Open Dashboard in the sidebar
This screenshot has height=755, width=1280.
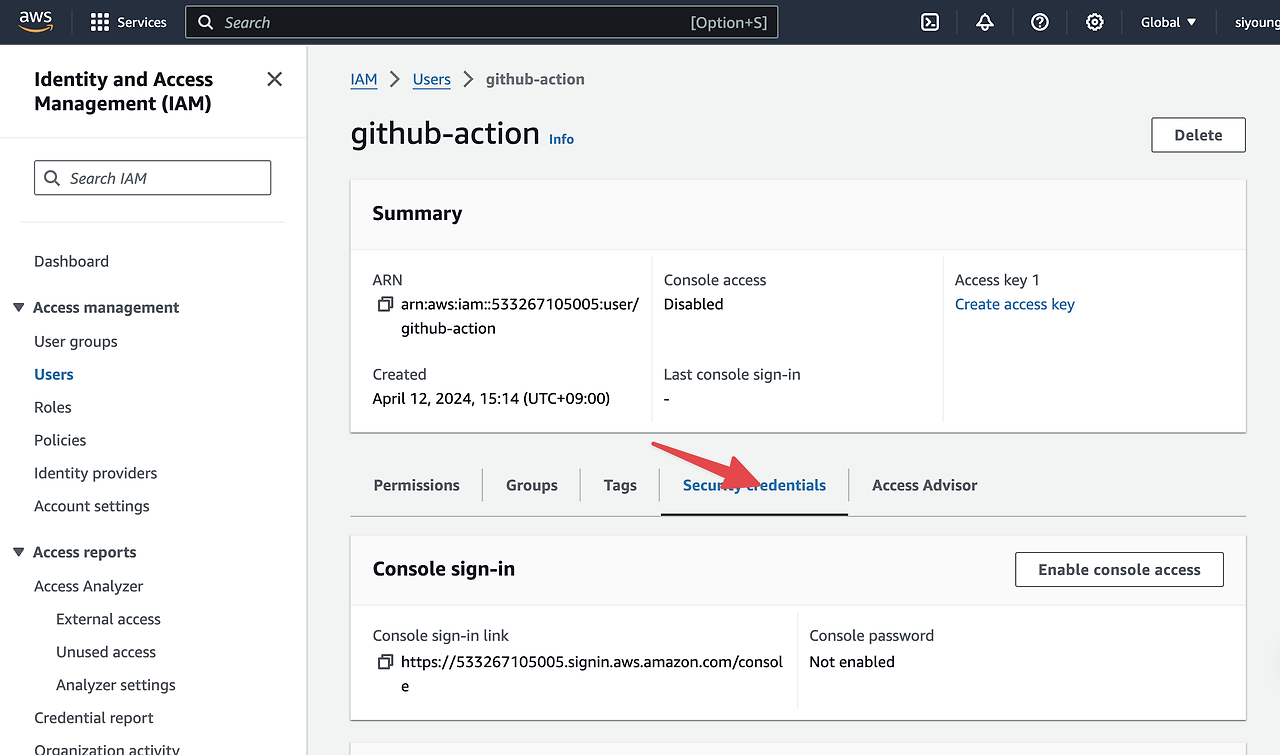point(71,261)
